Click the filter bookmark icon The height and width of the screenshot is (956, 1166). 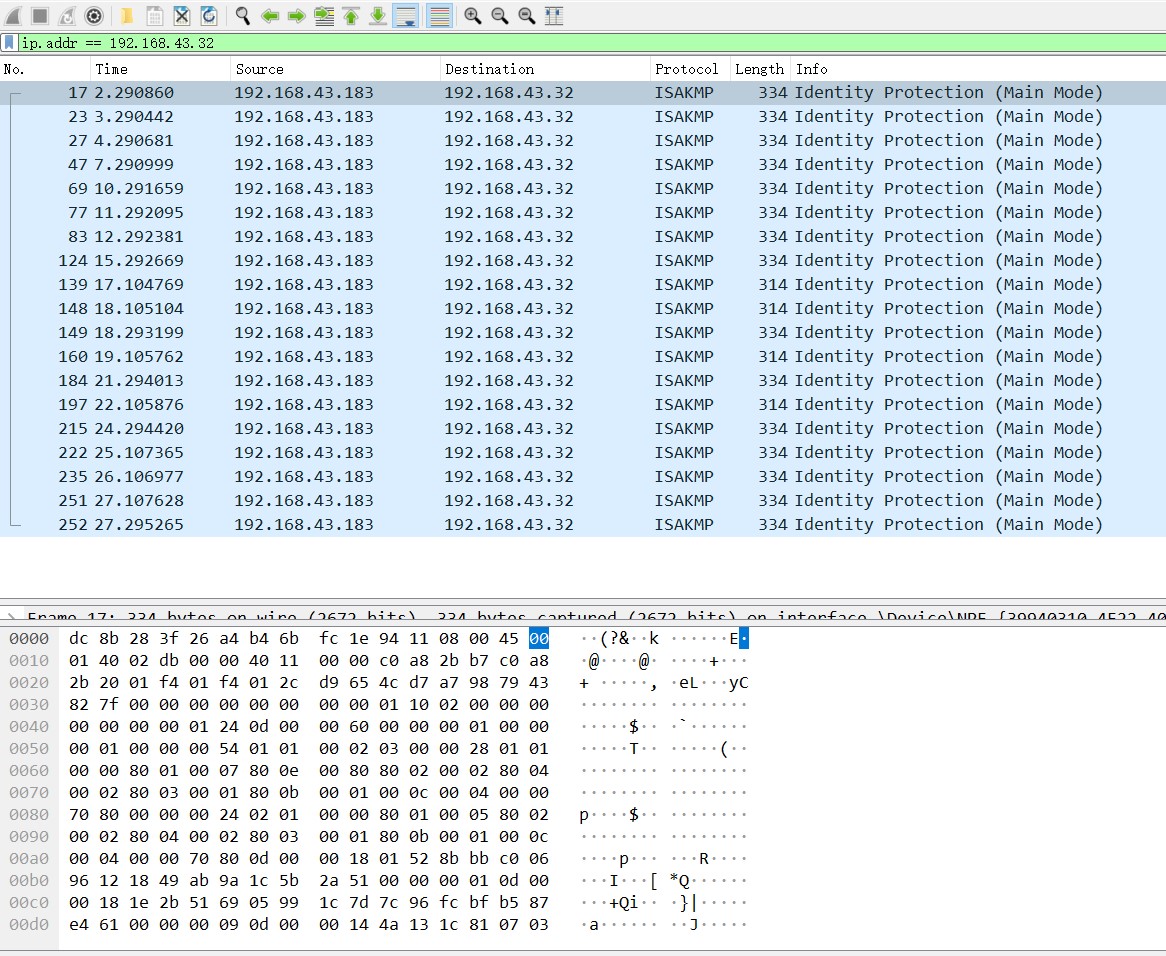pos(9,42)
